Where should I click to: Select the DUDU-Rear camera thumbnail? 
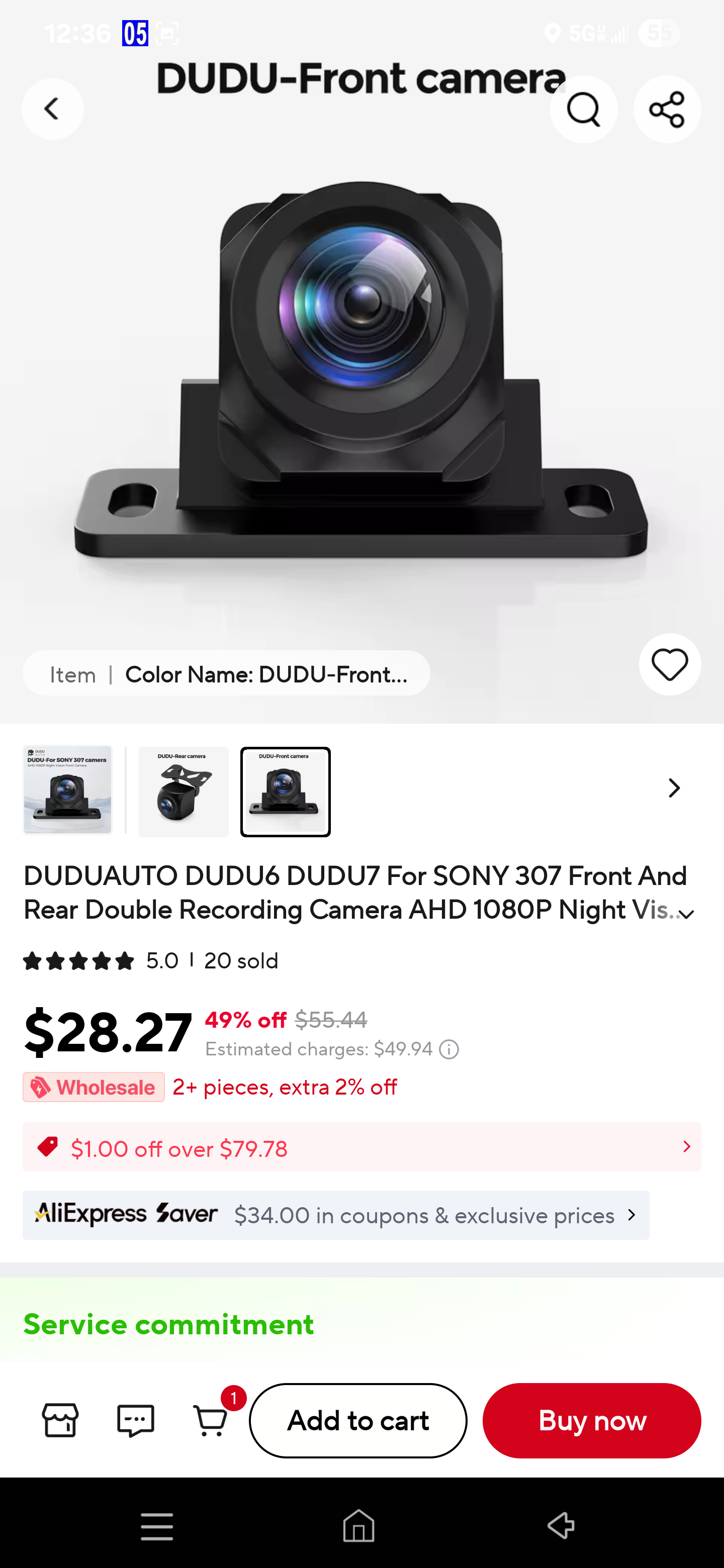pos(184,792)
